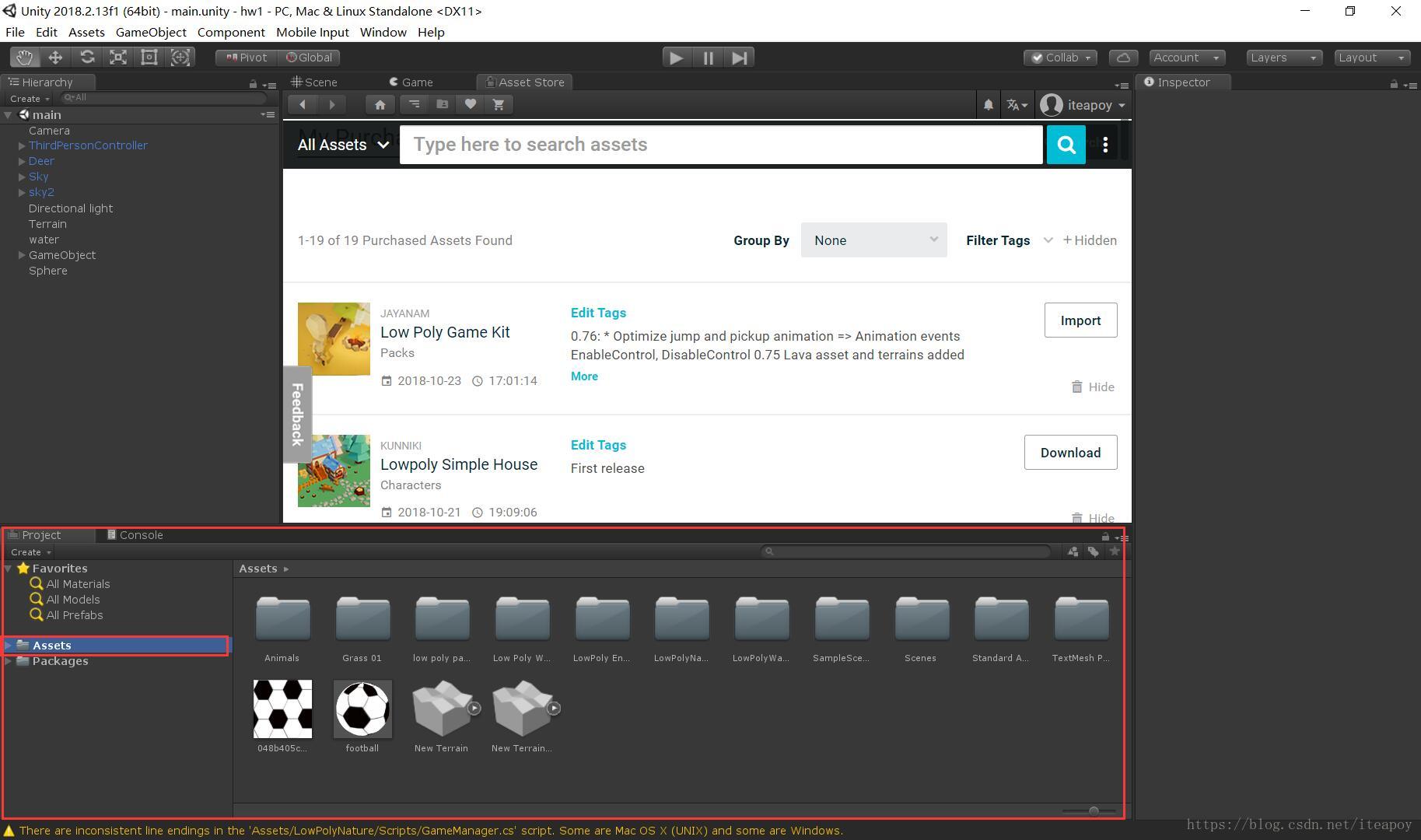This screenshot has height=840, width=1421.
Task: Pause the game playback
Action: tap(708, 58)
